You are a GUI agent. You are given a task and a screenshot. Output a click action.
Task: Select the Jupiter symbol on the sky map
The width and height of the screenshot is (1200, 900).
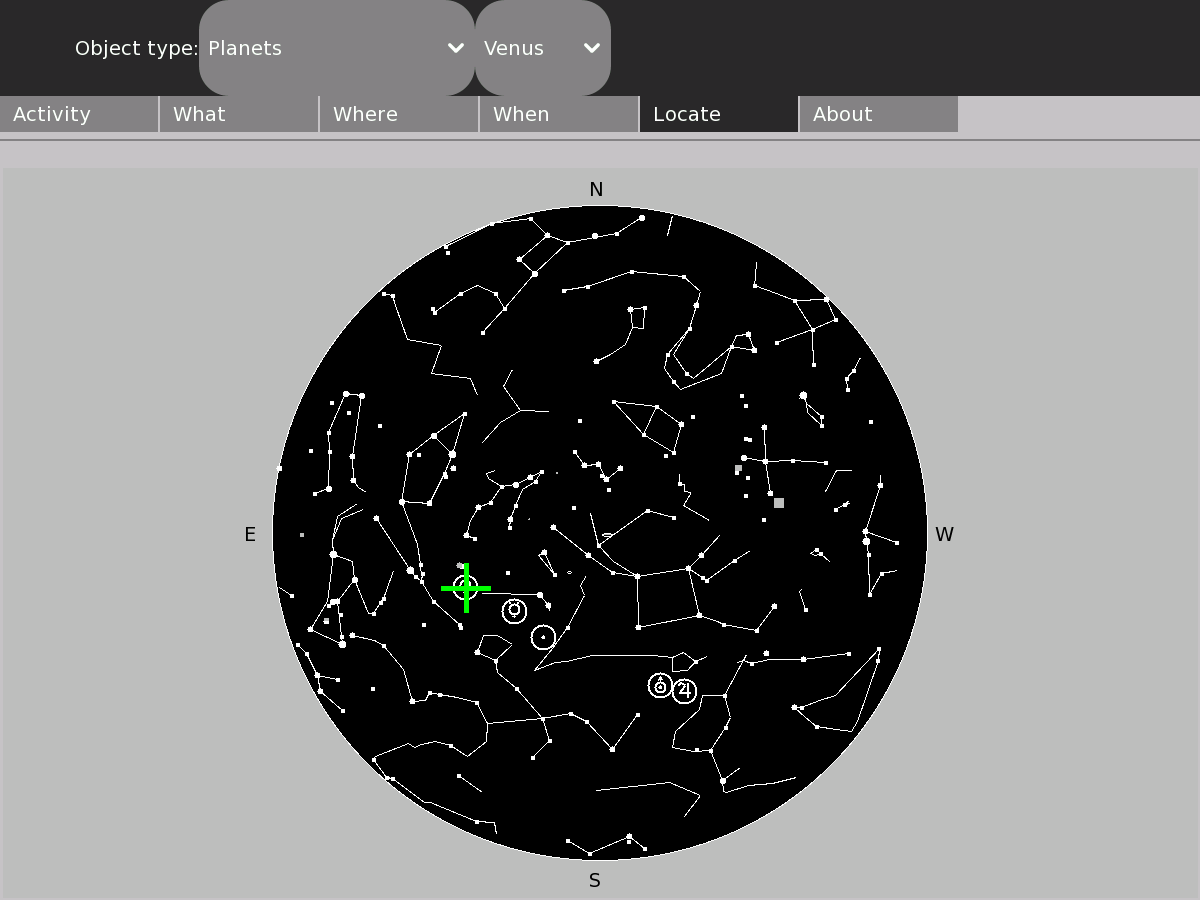tap(684, 691)
